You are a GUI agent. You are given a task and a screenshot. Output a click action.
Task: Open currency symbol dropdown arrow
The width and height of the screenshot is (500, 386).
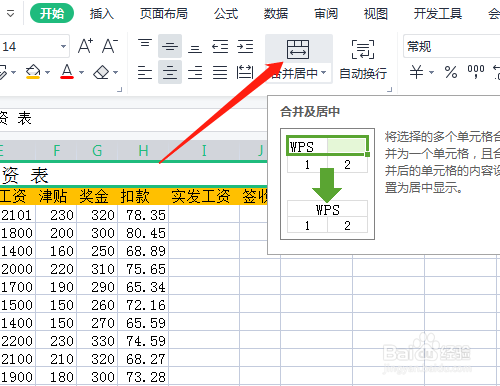click(x=431, y=72)
